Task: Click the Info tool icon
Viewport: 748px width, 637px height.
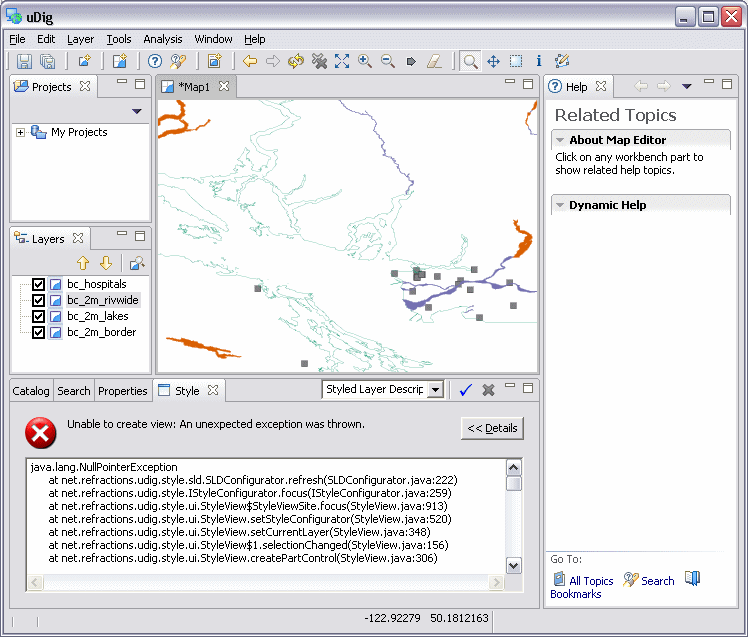Action: click(539, 61)
